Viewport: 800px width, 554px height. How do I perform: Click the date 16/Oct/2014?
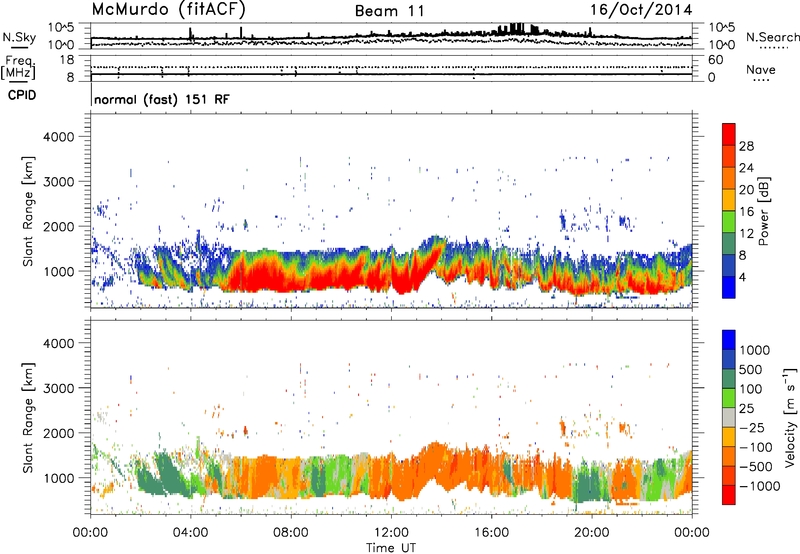[641, 10]
